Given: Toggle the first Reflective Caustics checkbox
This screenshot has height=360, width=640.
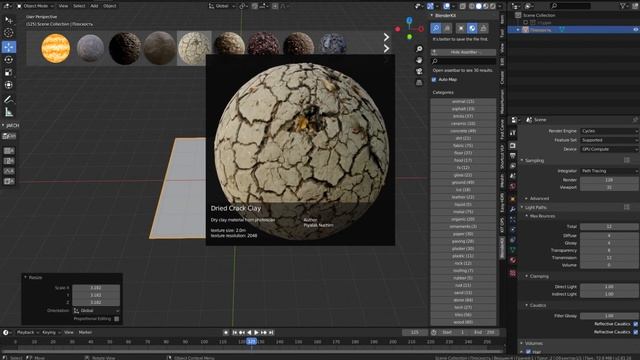Looking at the screenshot, I should click(636, 324).
